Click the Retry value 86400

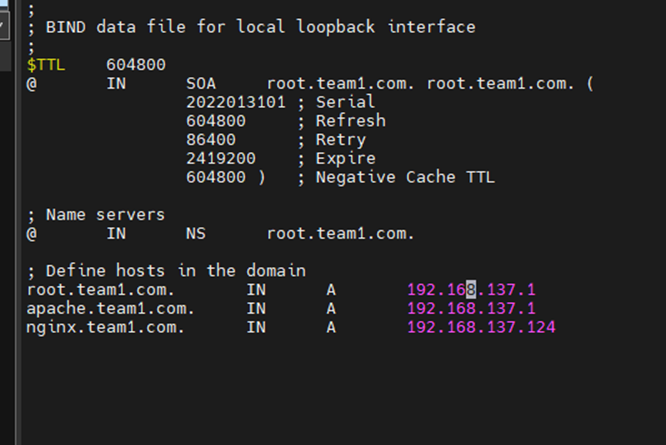coord(211,140)
